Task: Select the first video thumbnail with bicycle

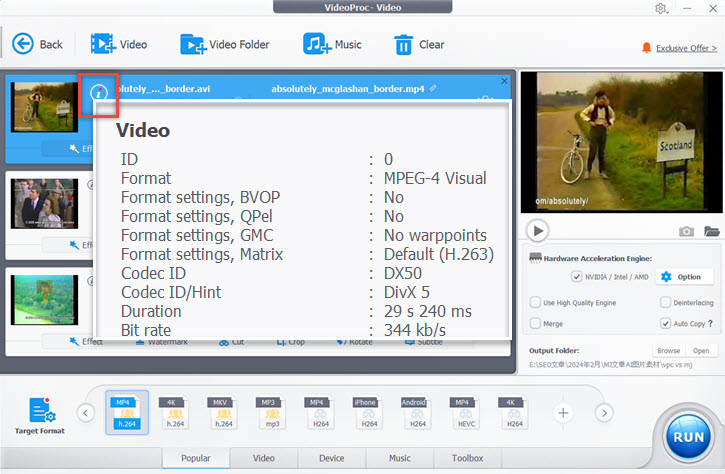Action: click(44, 107)
